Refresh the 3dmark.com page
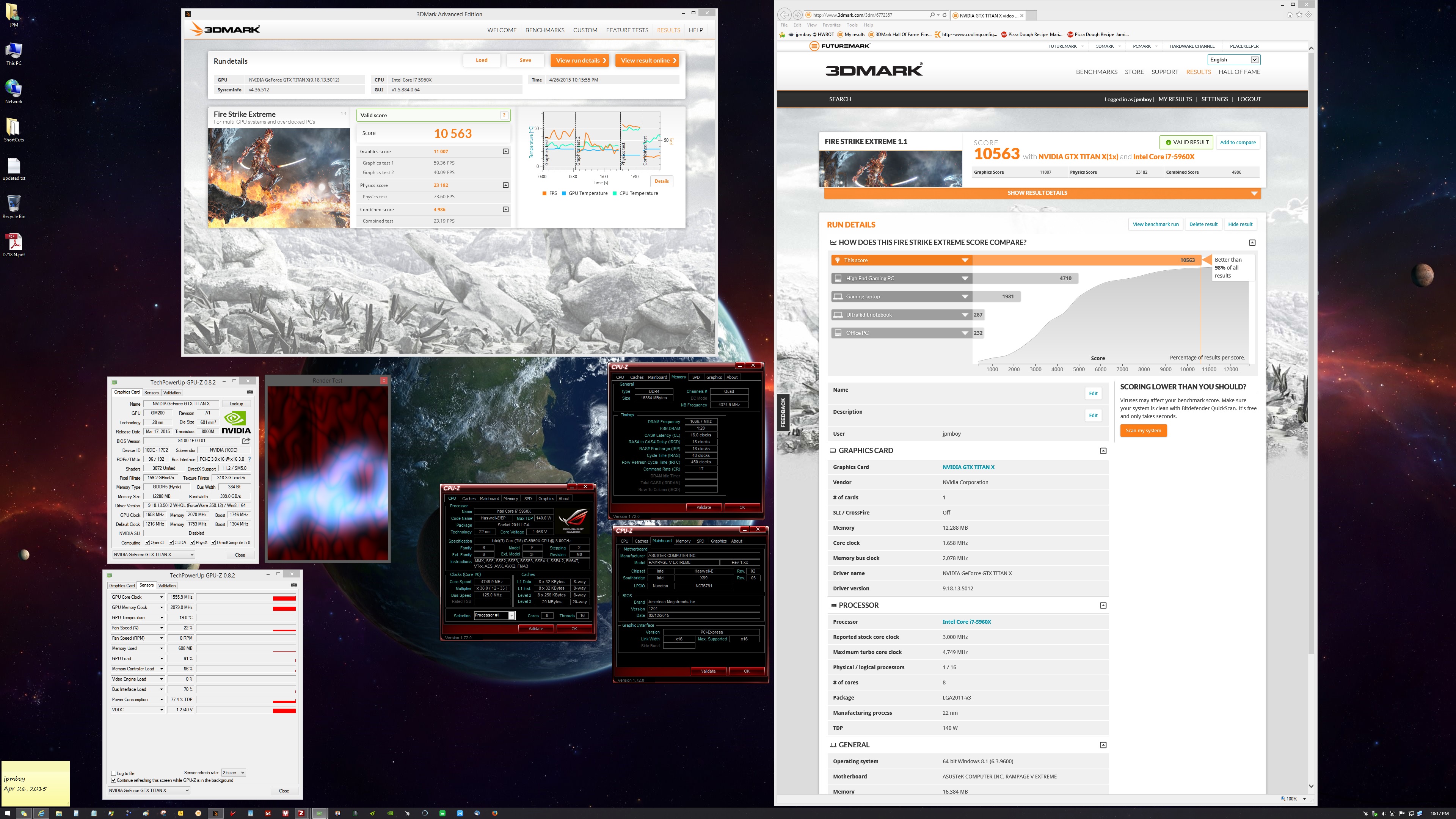Image resolution: width=1456 pixels, height=819 pixels. tap(945, 15)
